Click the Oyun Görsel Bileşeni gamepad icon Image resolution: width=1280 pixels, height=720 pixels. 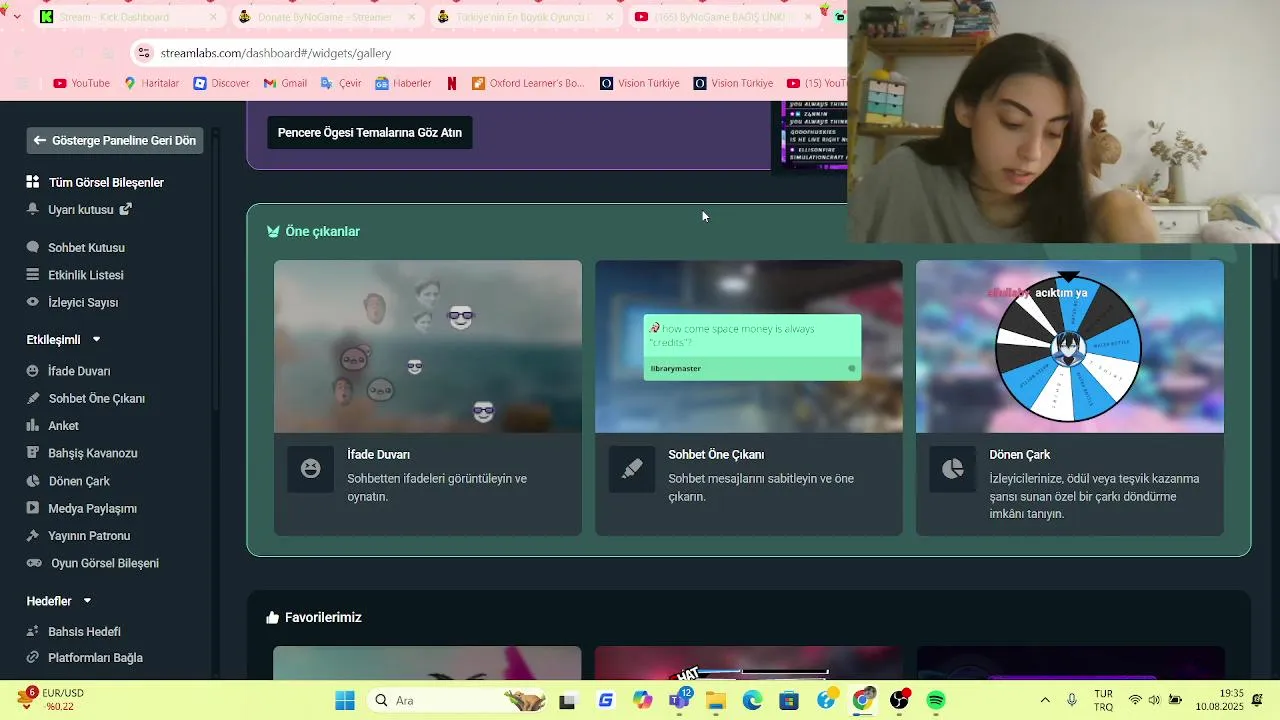pos(34,563)
